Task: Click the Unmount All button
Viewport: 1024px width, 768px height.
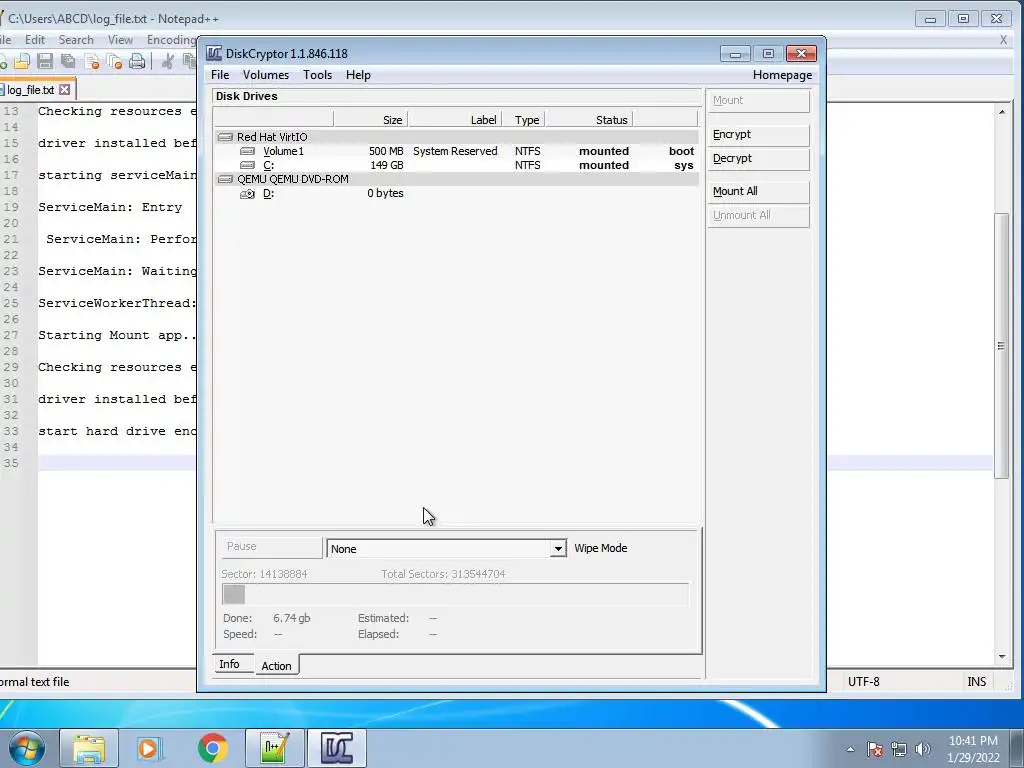Action: click(758, 216)
